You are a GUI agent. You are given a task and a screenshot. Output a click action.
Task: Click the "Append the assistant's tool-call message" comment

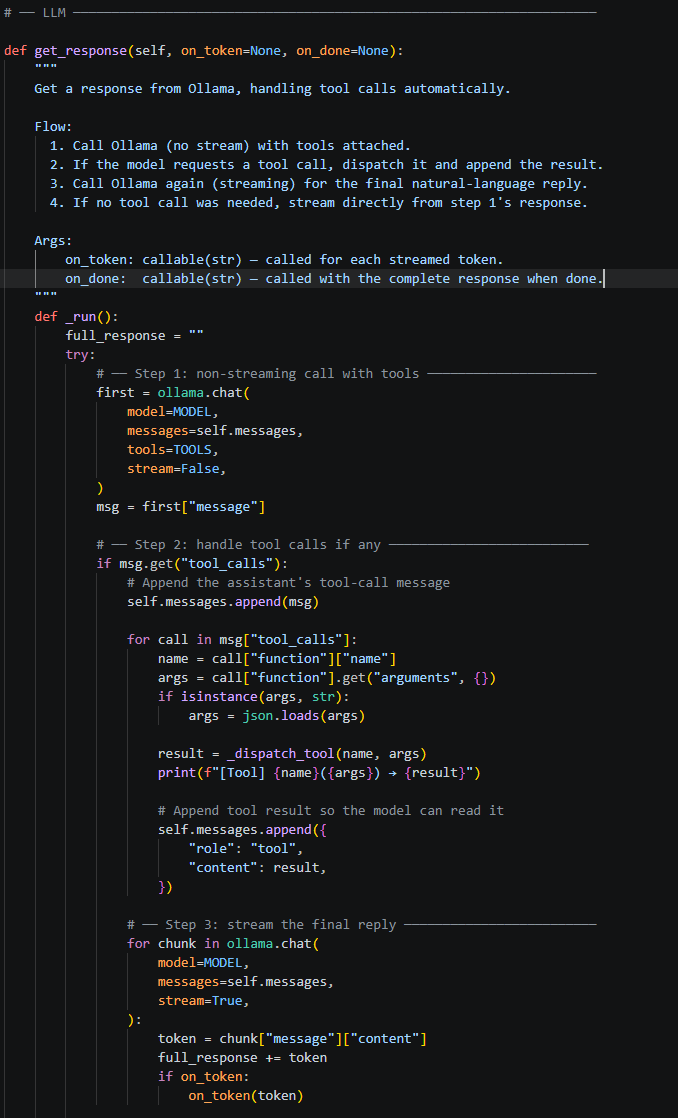[x=289, y=583]
